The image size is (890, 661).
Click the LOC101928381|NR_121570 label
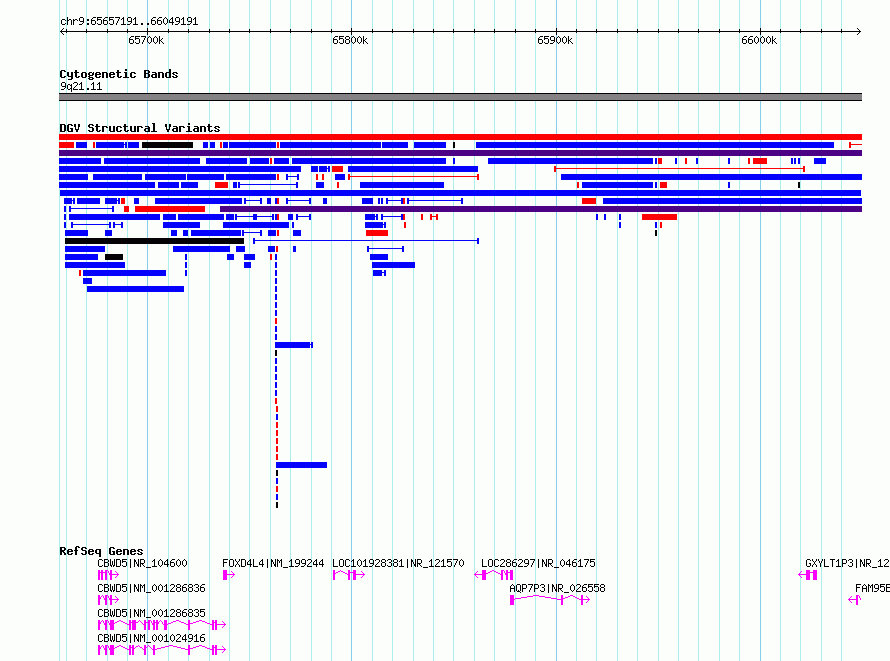[398, 563]
